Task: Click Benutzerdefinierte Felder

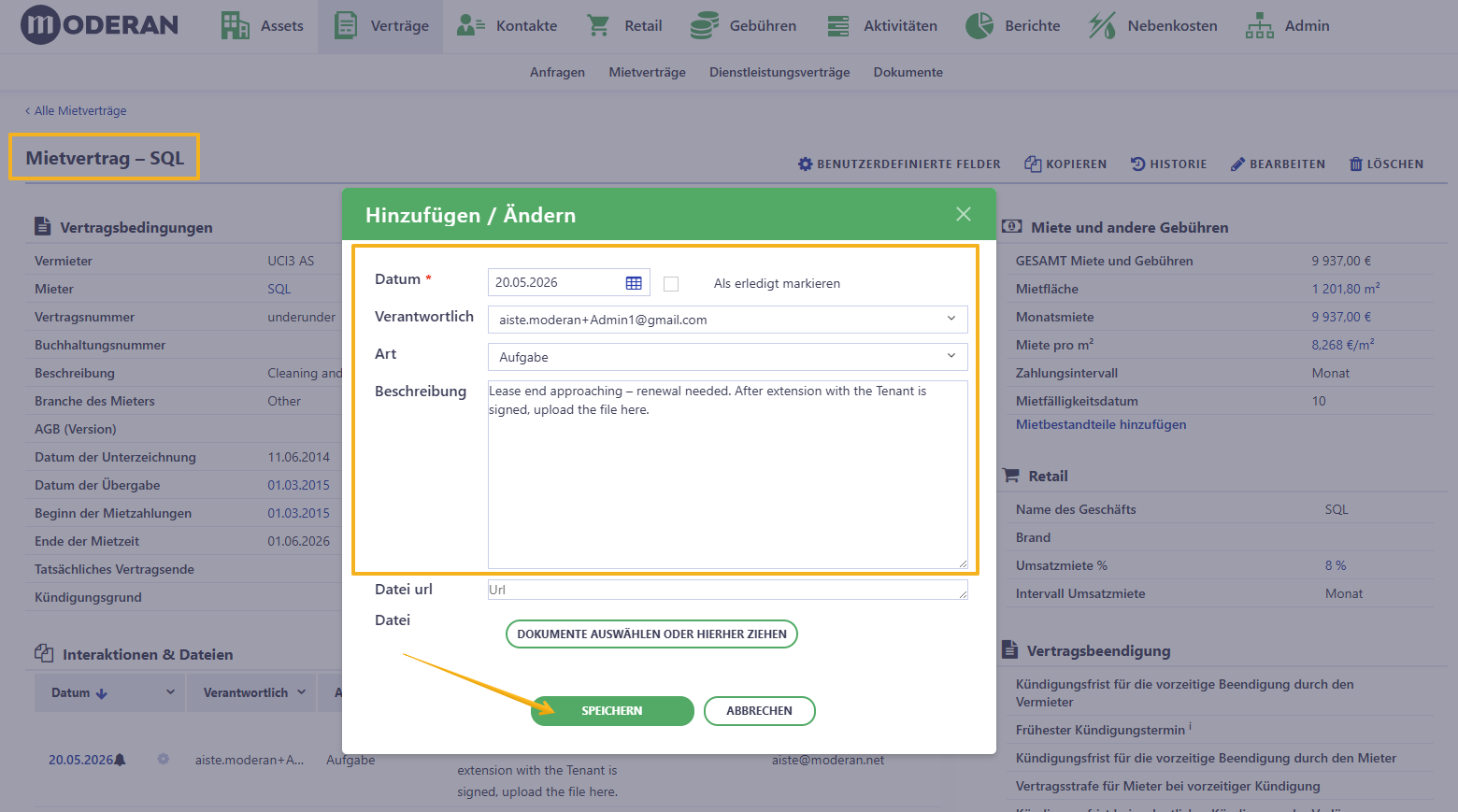Action: (899, 164)
